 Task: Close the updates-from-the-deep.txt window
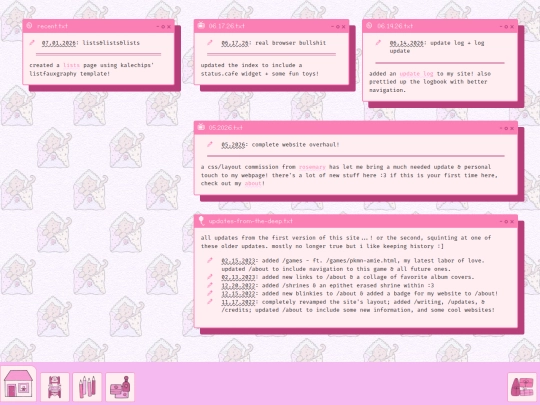(512, 222)
